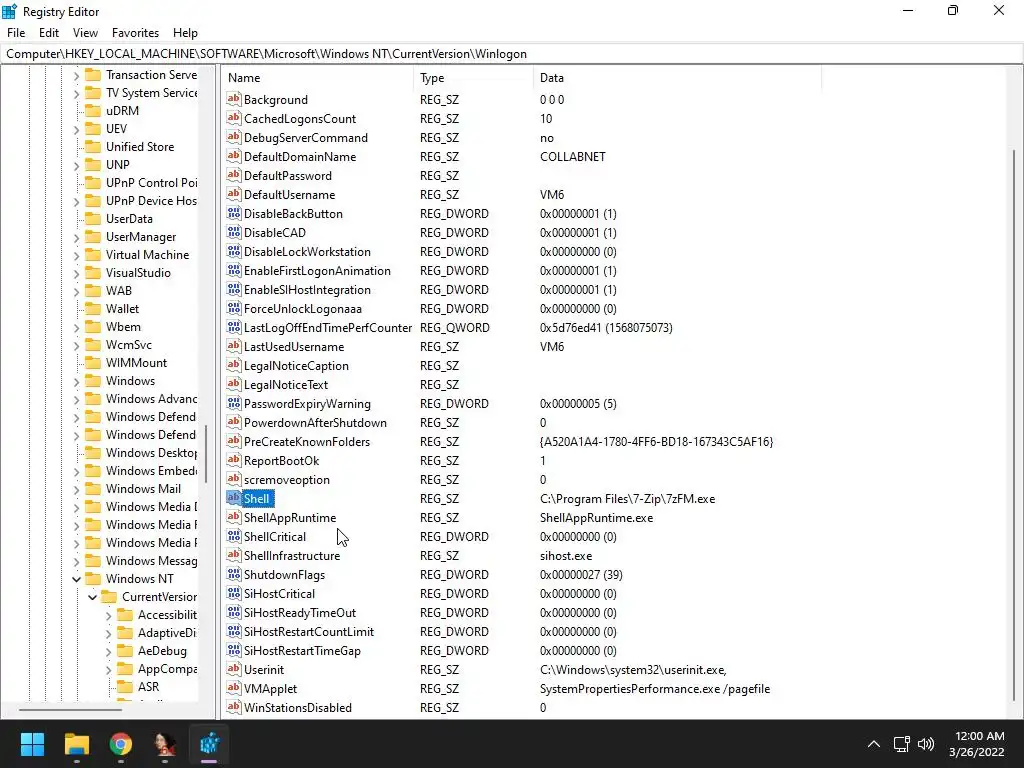Screen dimensions: 1024x768
Task: Click the AeDebug folder icon
Action: pos(125,650)
